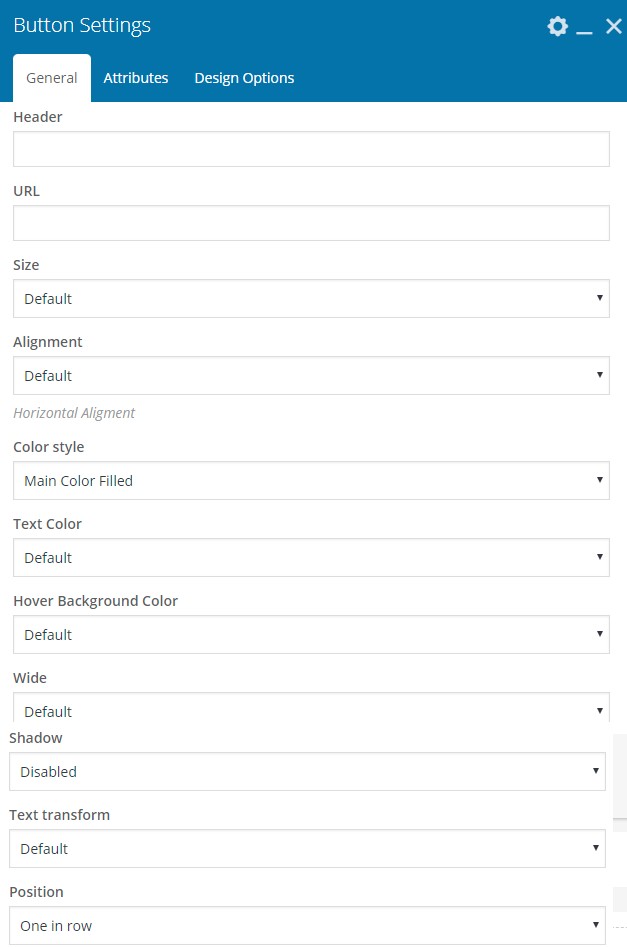Open the settings gear icon
This screenshot has width=627, height=947.
pos(558,26)
